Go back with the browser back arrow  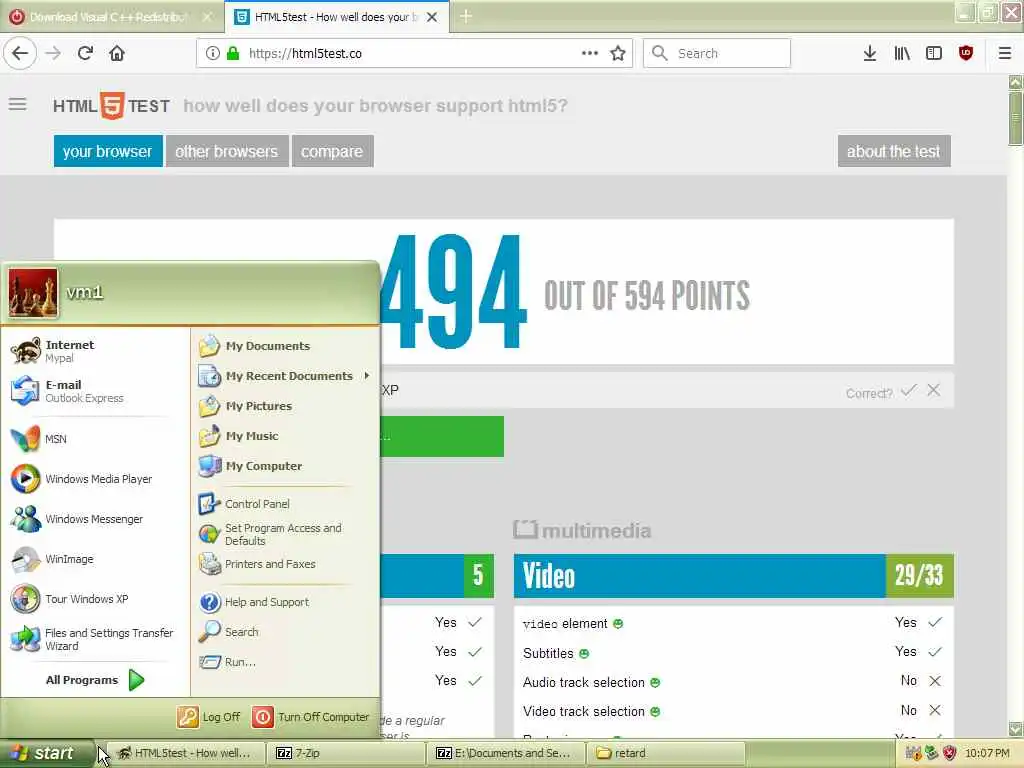(20, 54)
